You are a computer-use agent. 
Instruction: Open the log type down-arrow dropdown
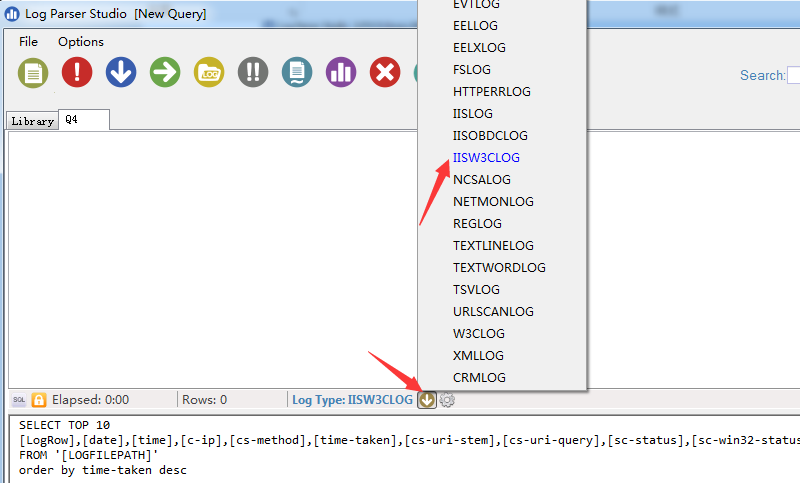point(427,400)
